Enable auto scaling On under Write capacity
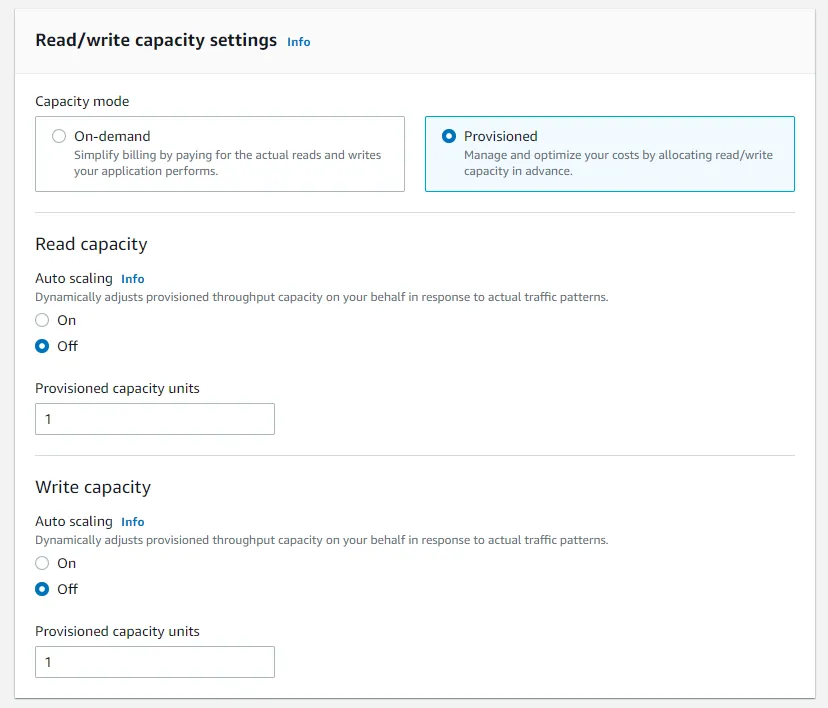The width and height of the screenshot is (828, 708). (x=42, y=563)
